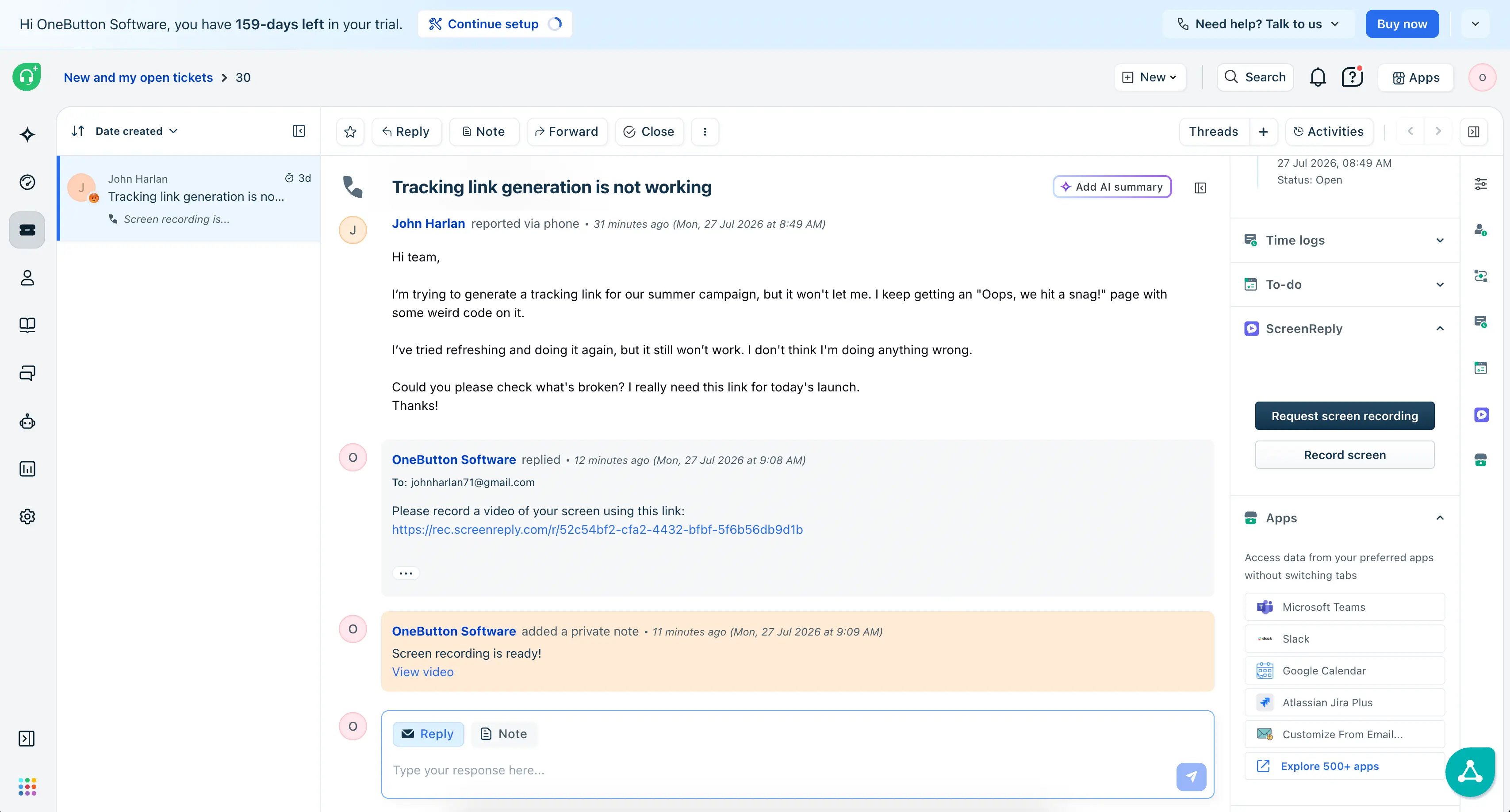This screenshot has height=812, width=1510.
Task: Open the app switcher colored dots icon
Action: coord(27,786)
